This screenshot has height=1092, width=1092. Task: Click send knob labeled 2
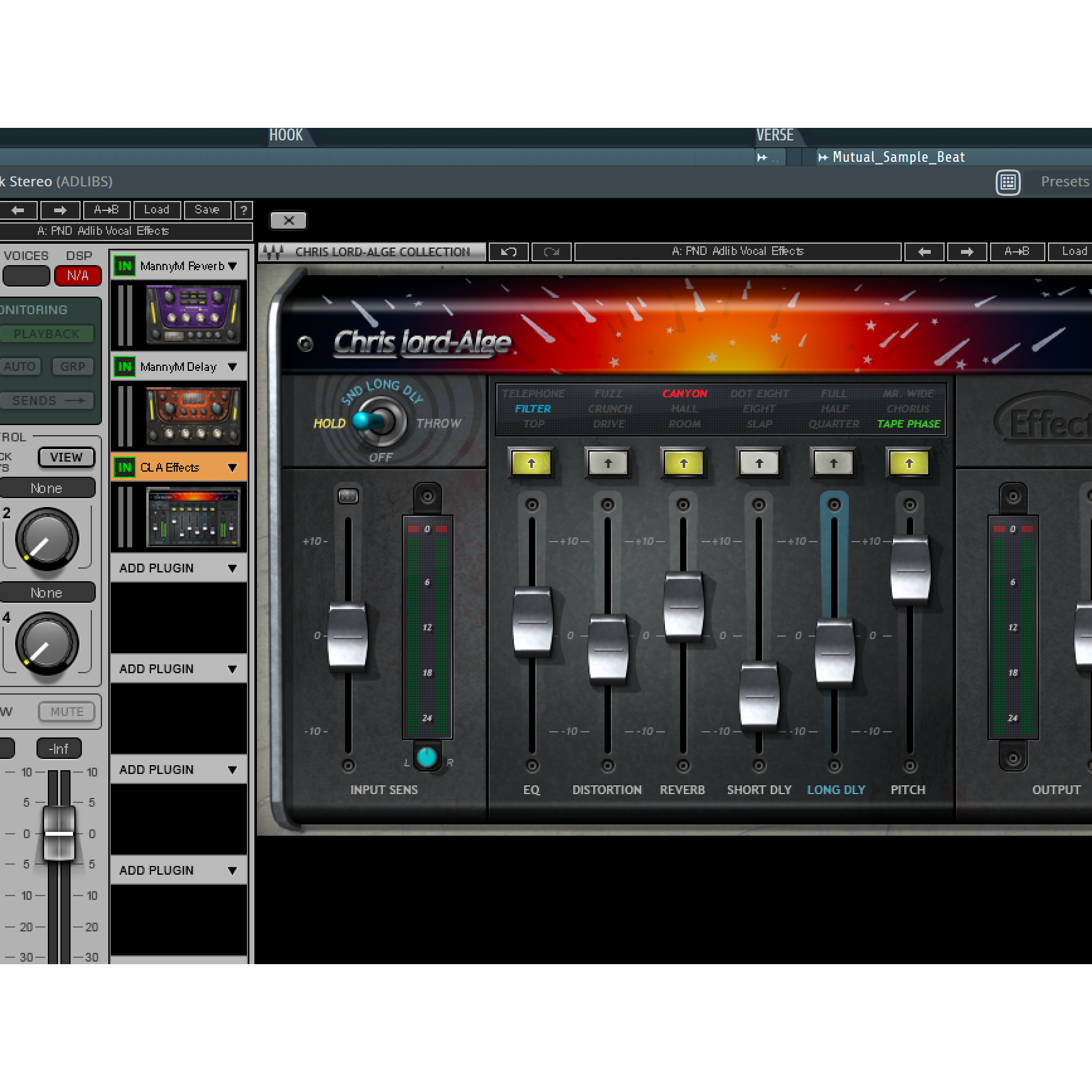point(47,540)
